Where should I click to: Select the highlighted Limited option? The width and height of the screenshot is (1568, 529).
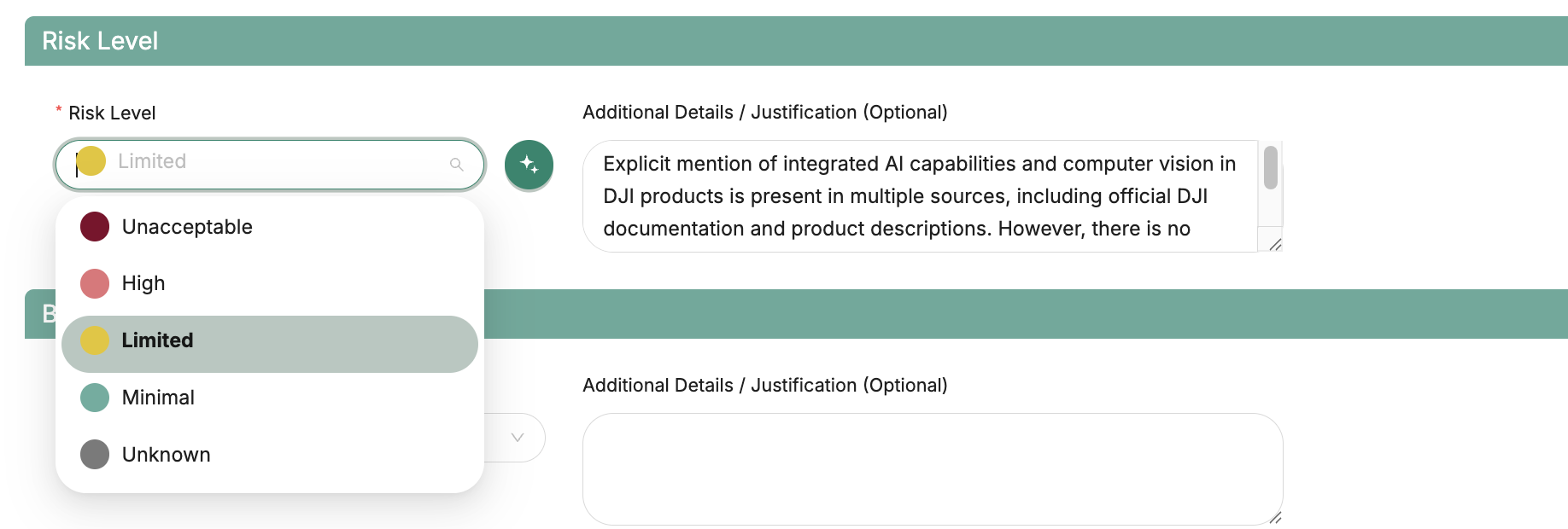click(158, 340)
